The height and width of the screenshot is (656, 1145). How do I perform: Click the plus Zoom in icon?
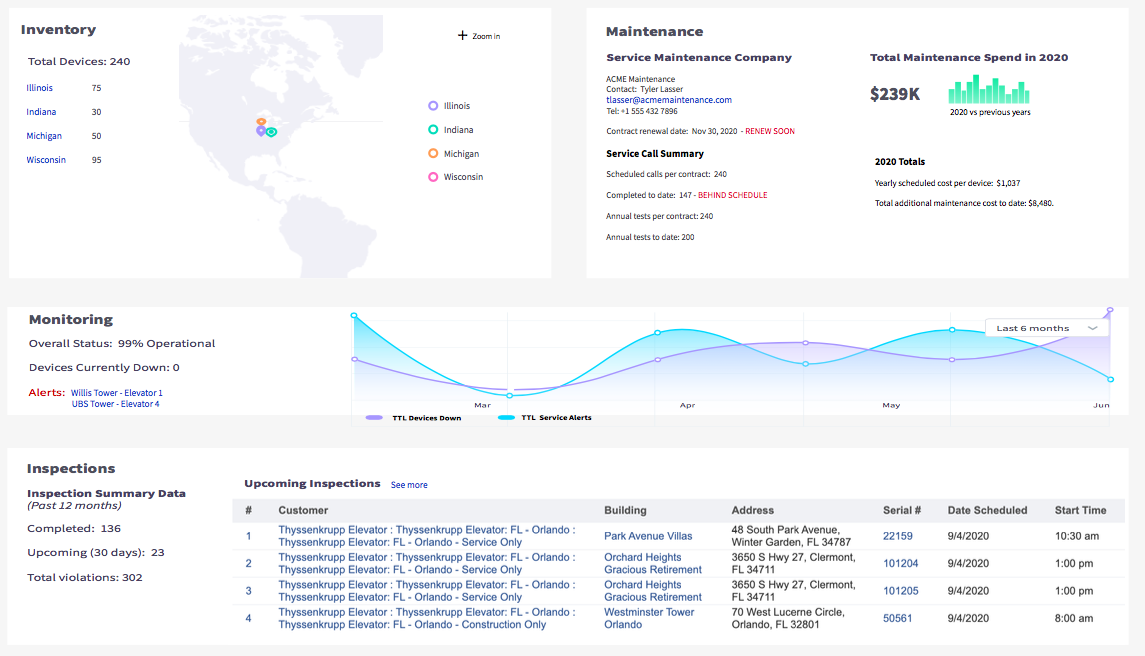pos(462,36)
